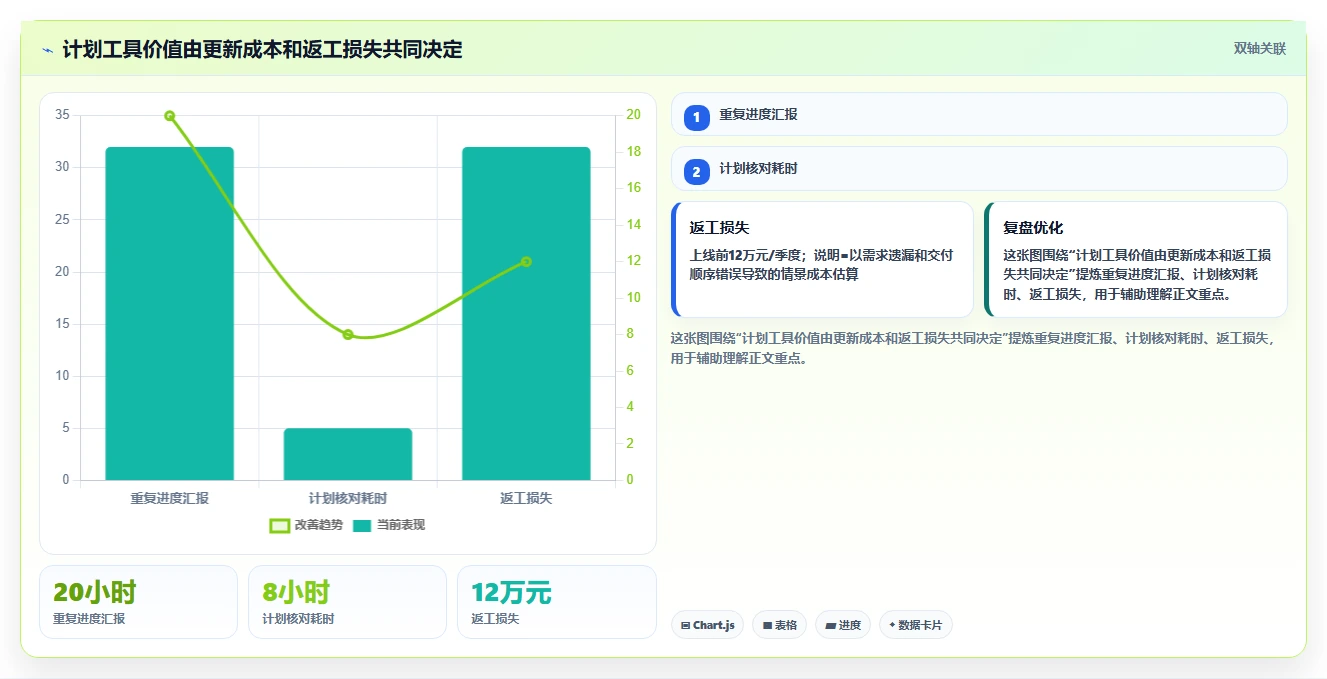Open the 返工损失 info card
This screenshot has width=1327, height=679.
pyautogui.click(x=822, y=260)
